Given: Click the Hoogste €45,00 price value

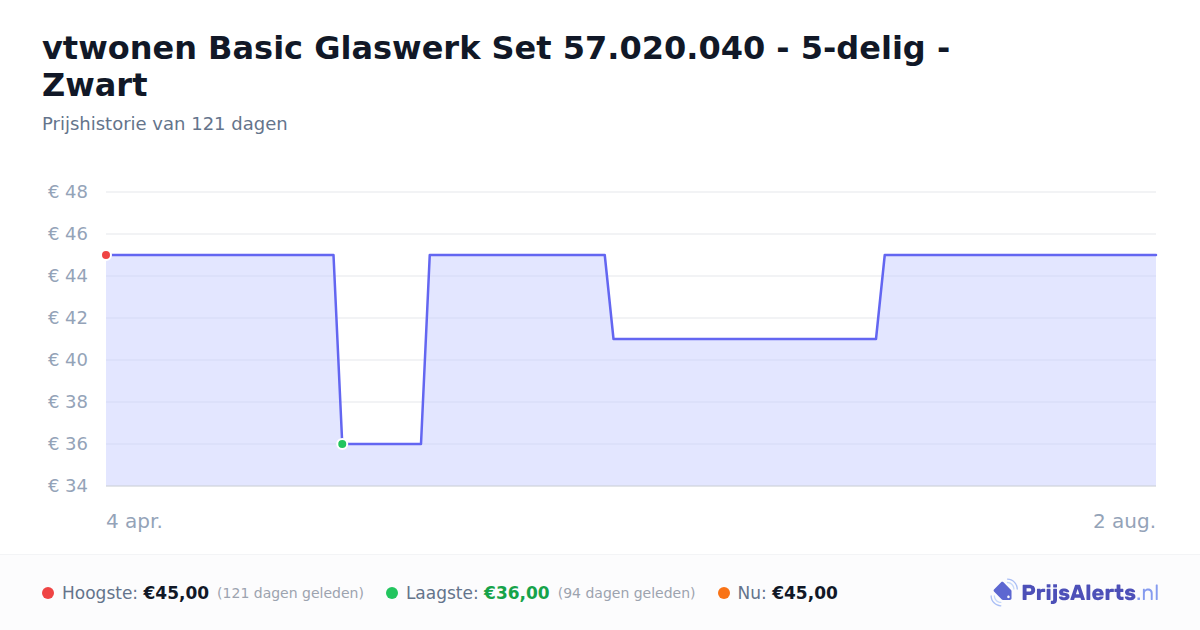Looking at the screenshot, I should pyautogui.click(x=176, y=593).
